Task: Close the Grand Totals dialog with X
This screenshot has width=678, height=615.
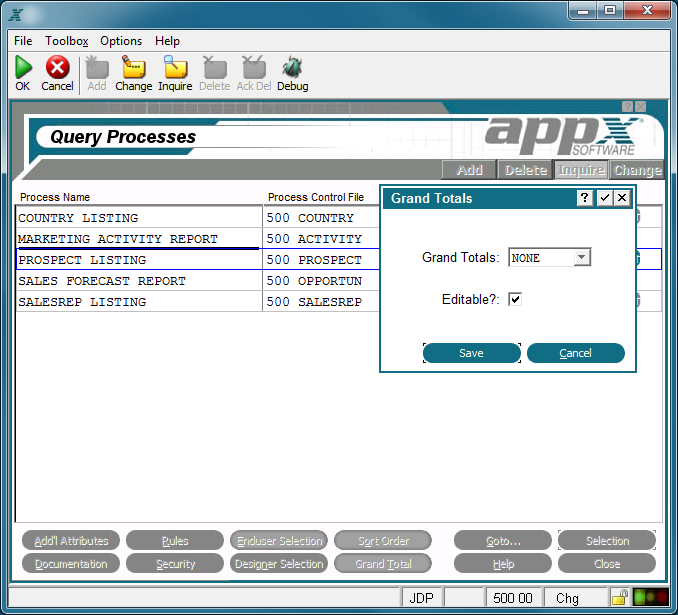Action: point(622,198)
